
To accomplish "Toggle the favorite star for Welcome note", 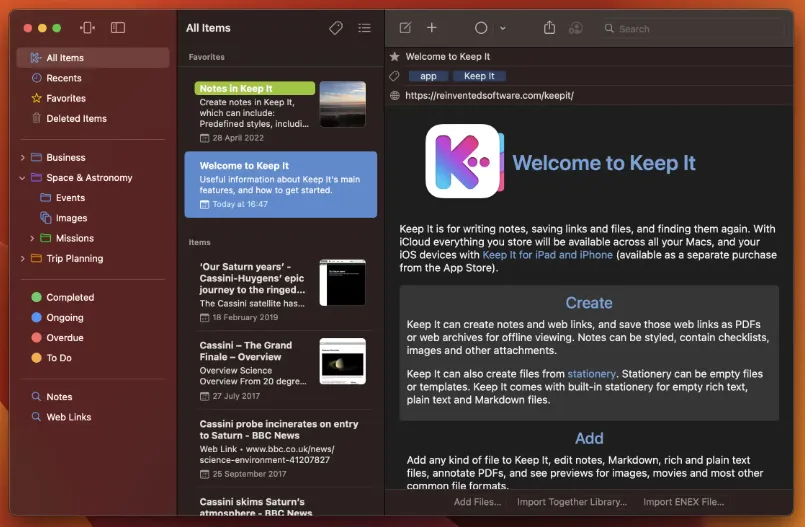I will click(x=394, y=56).
